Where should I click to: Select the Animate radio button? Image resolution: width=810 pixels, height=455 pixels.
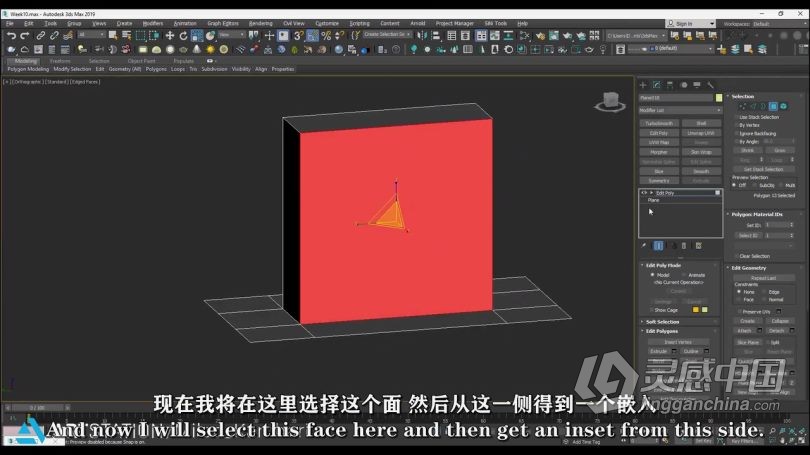click(683, 275)
